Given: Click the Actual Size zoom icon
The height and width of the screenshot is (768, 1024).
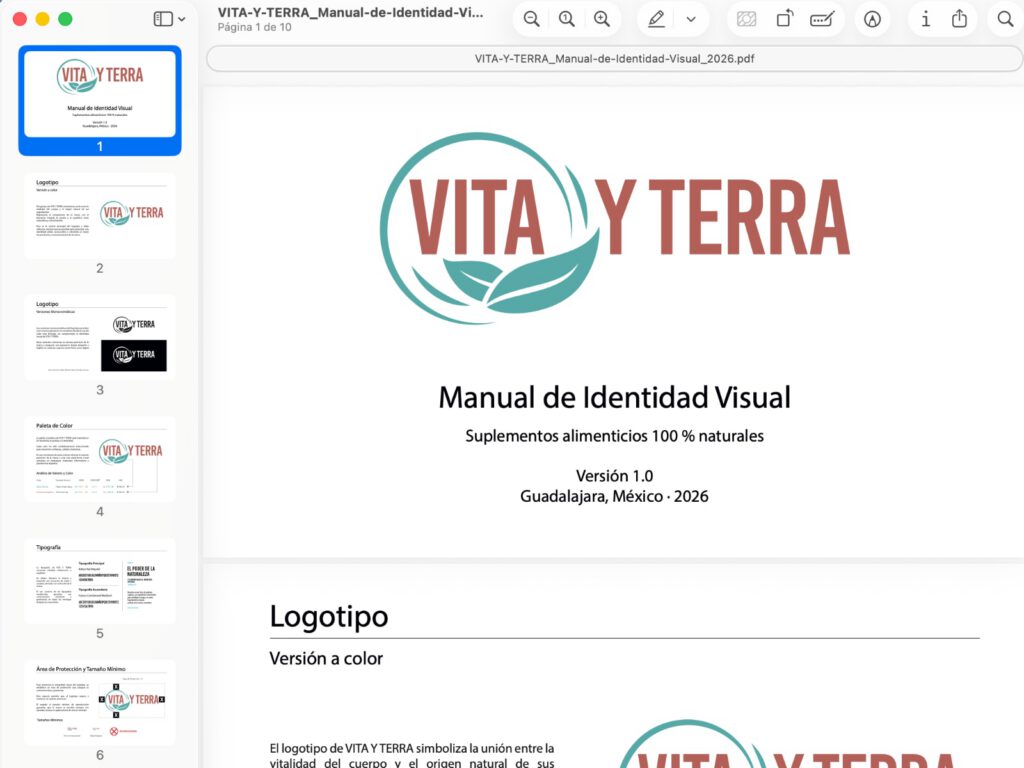Looking at the screenshot, I should pyautogui.click(x=567, y=20).
